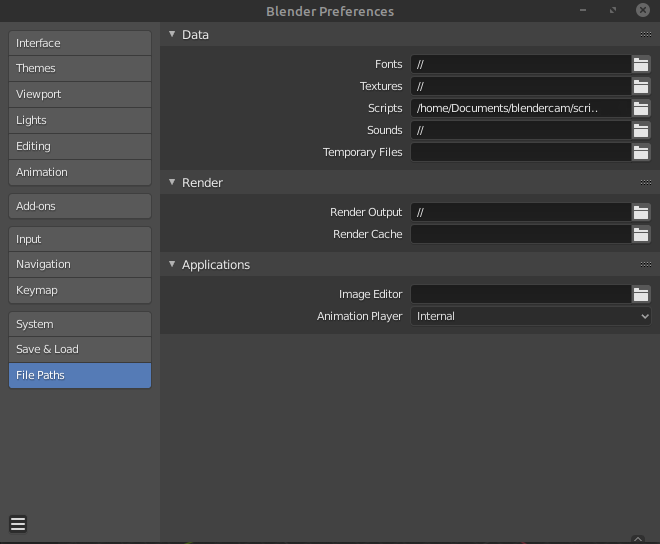Edit the Render Cache path field

pos(521,234)
